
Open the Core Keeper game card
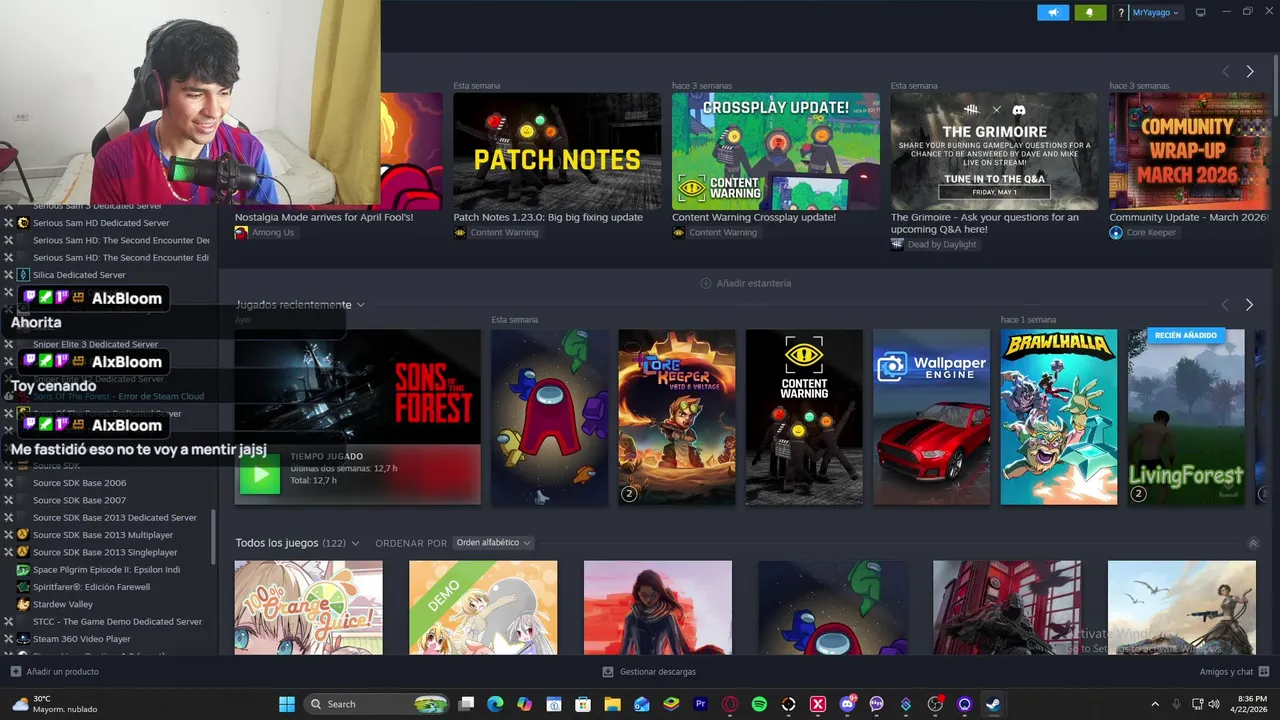point(677,417)
